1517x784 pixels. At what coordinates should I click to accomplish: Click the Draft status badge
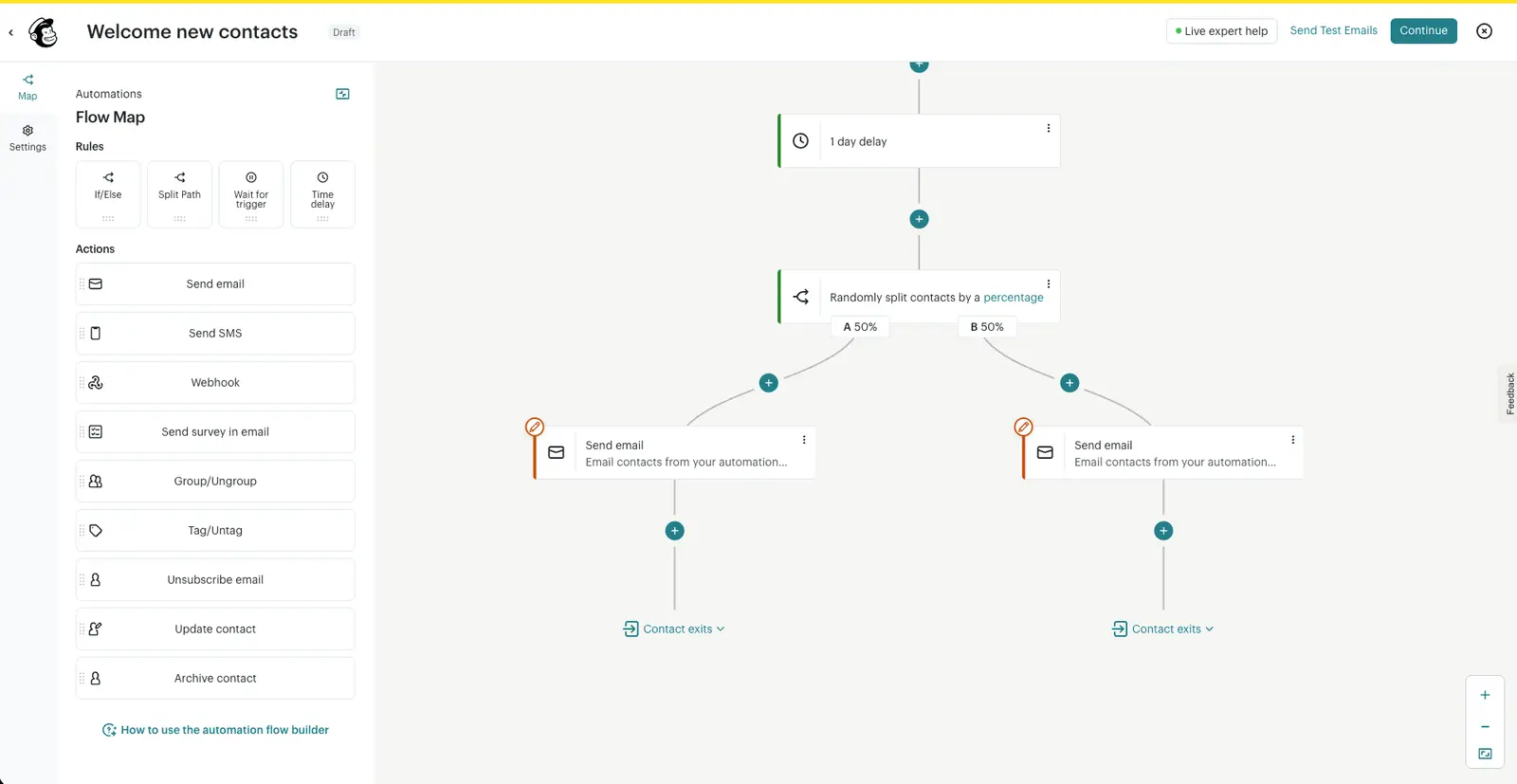pos(343,32)
